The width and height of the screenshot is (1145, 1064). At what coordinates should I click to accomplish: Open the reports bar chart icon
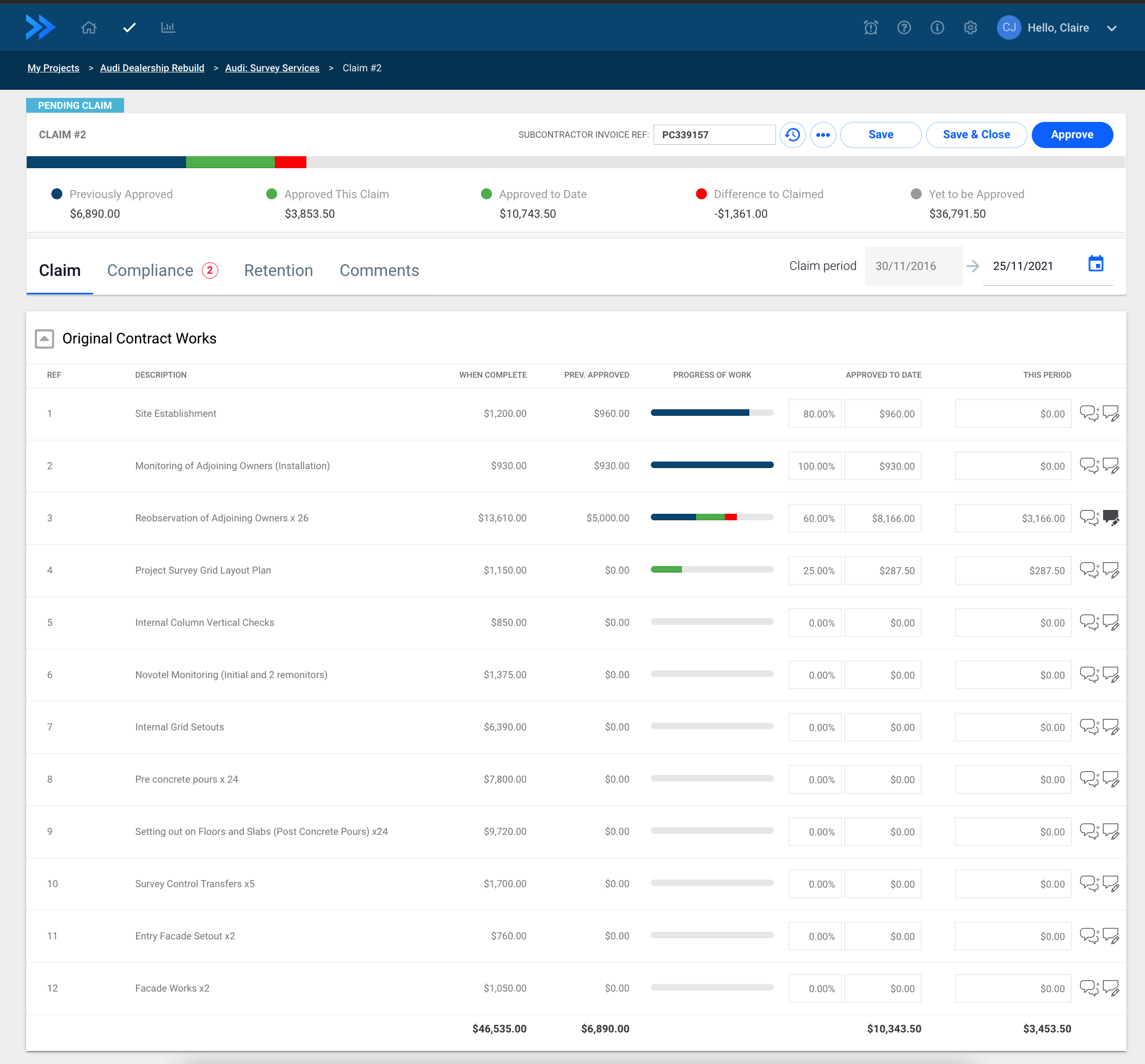coord(168,28)
